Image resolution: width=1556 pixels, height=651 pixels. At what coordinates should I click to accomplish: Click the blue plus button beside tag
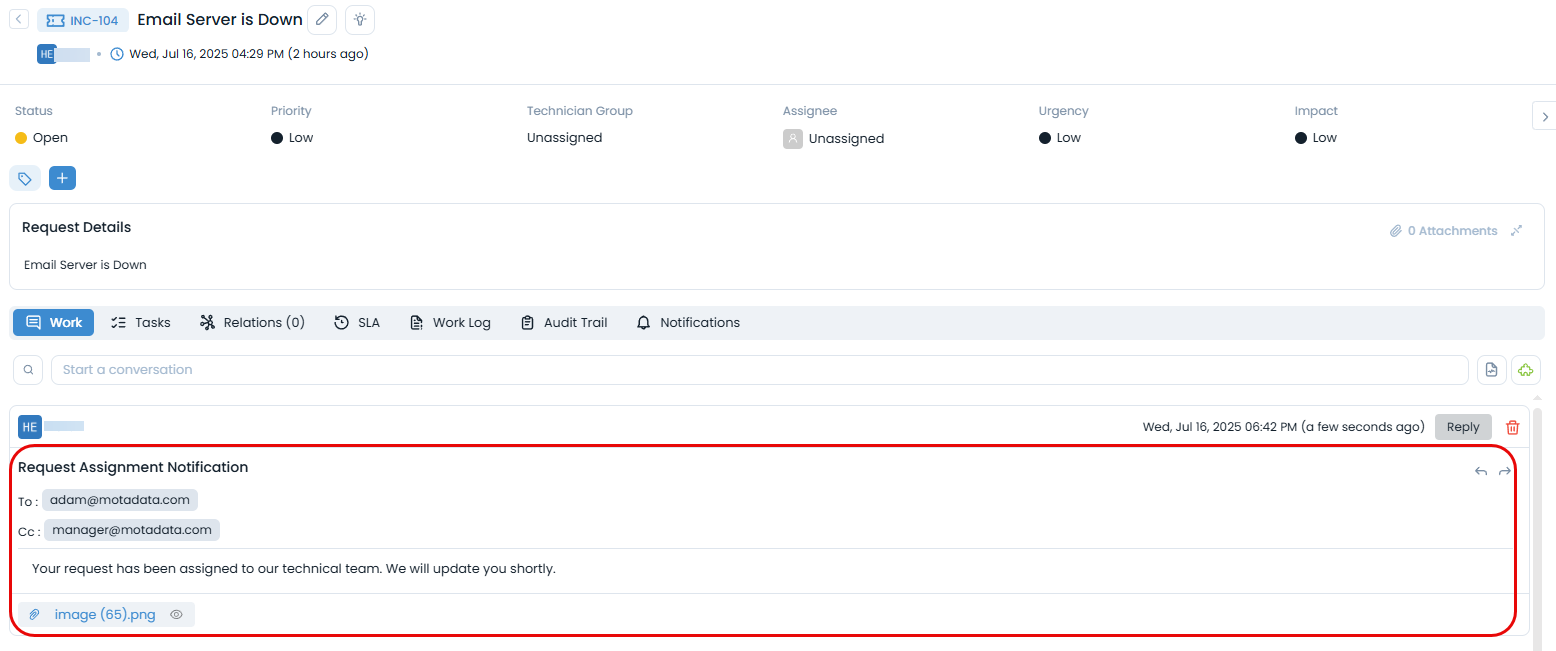tap(62, 178)
